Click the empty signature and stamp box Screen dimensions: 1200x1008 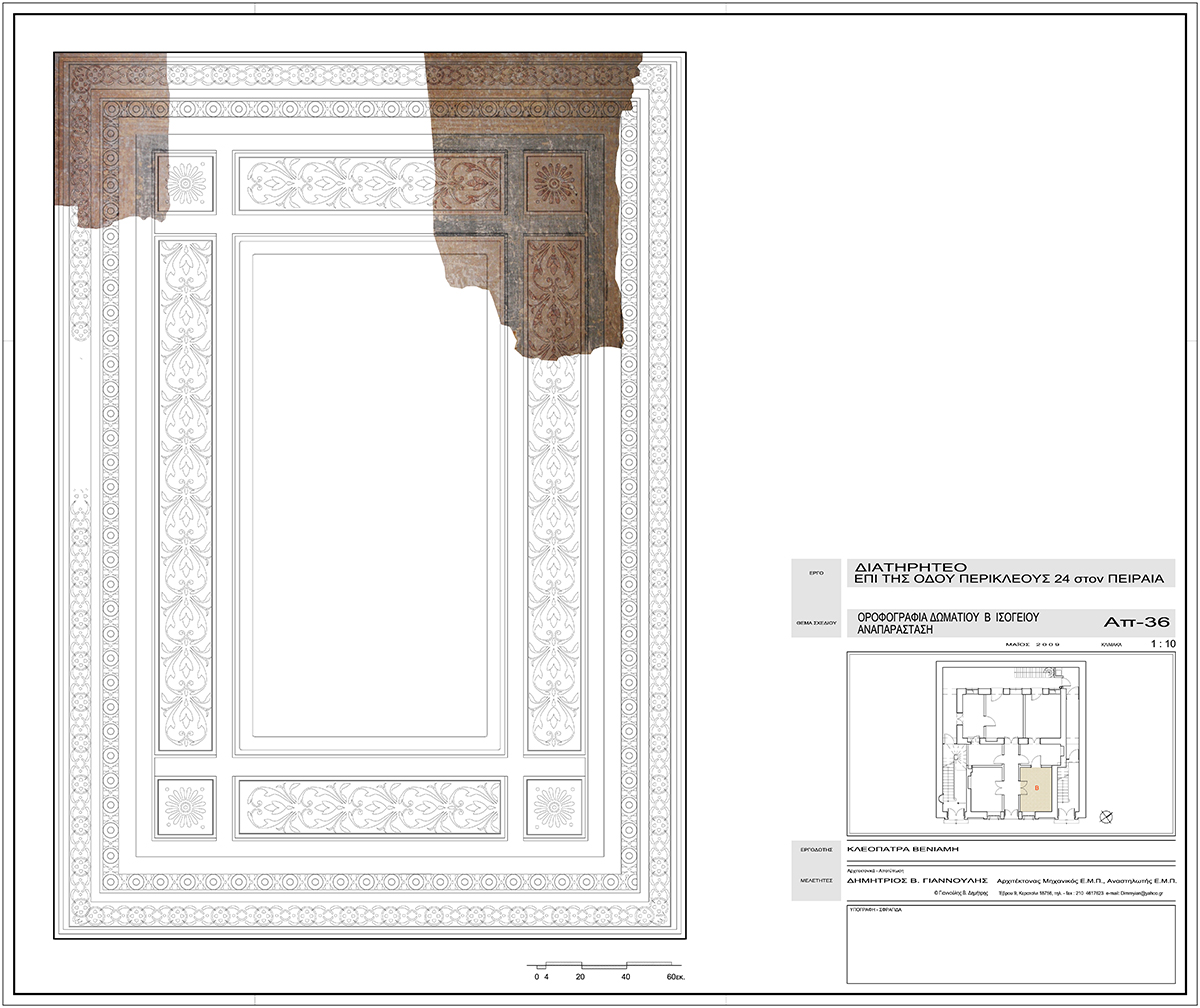click(x=1011, y=944)
